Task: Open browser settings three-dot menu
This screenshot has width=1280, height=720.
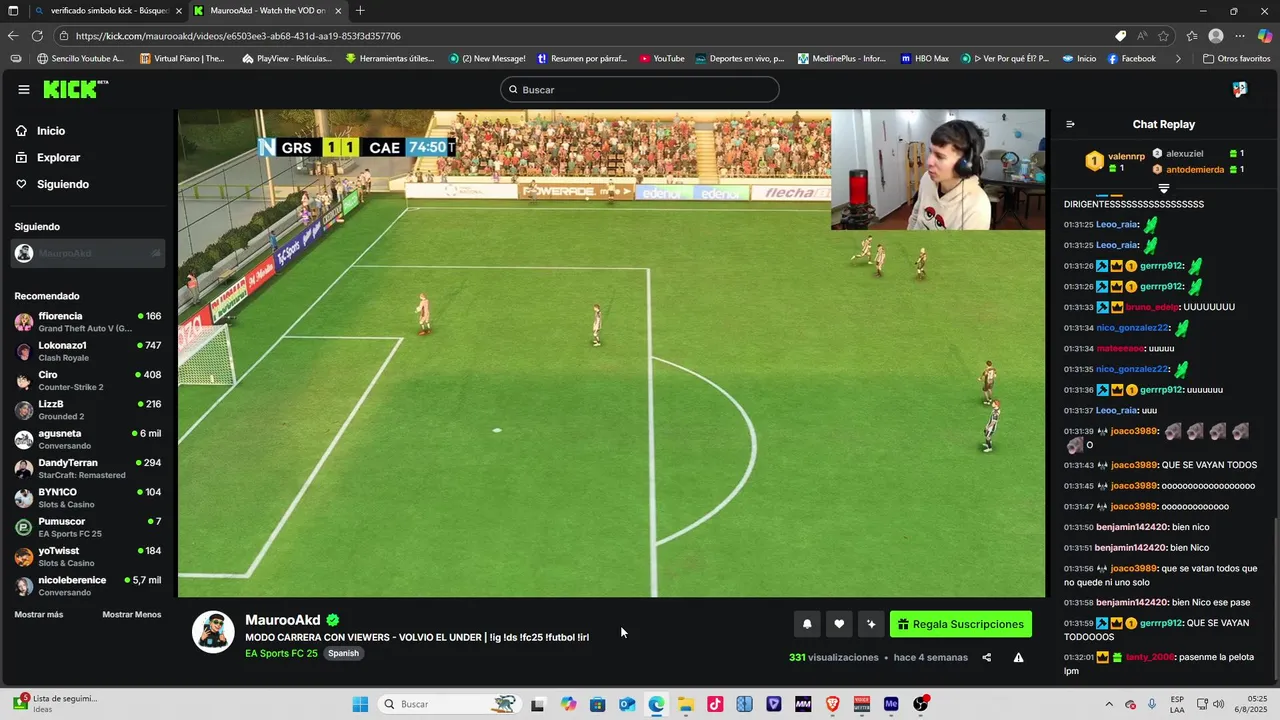Action: 1239,36
